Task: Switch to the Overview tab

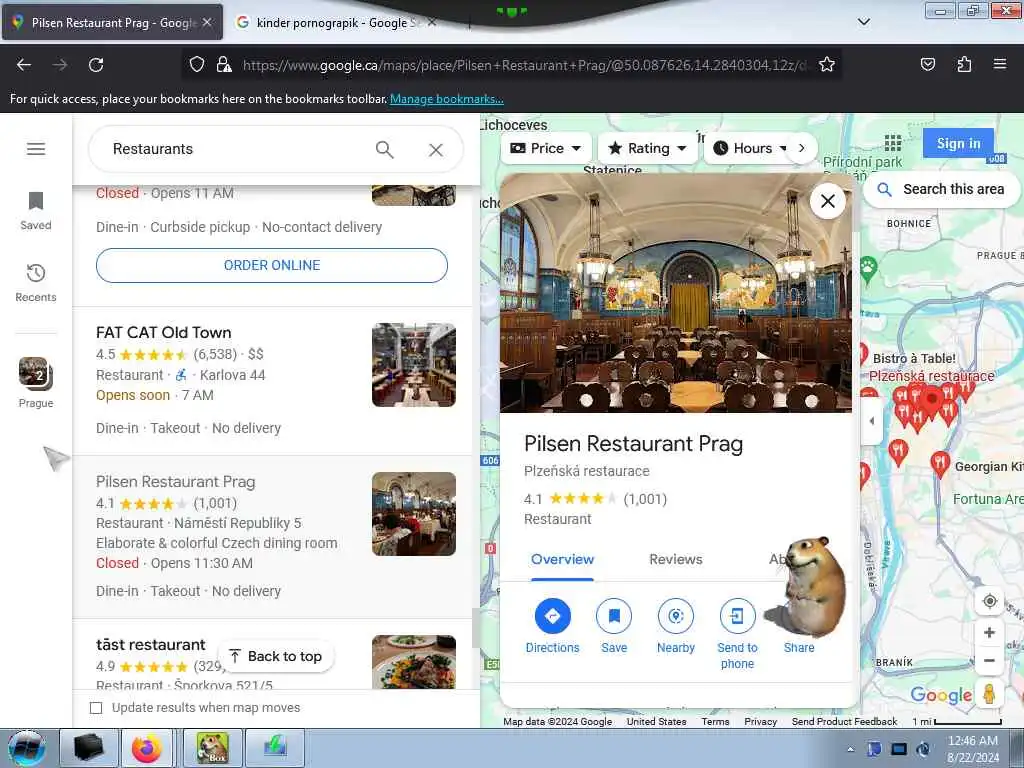Action: (x=562, y=559)
